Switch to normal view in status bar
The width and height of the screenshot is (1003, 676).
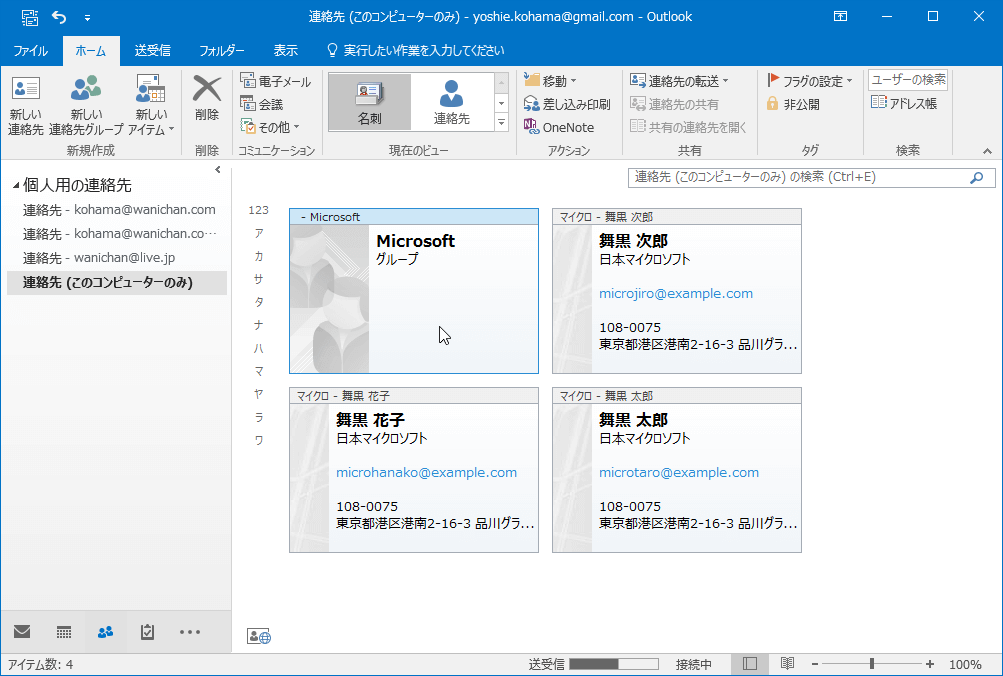(x=750, y=664)
